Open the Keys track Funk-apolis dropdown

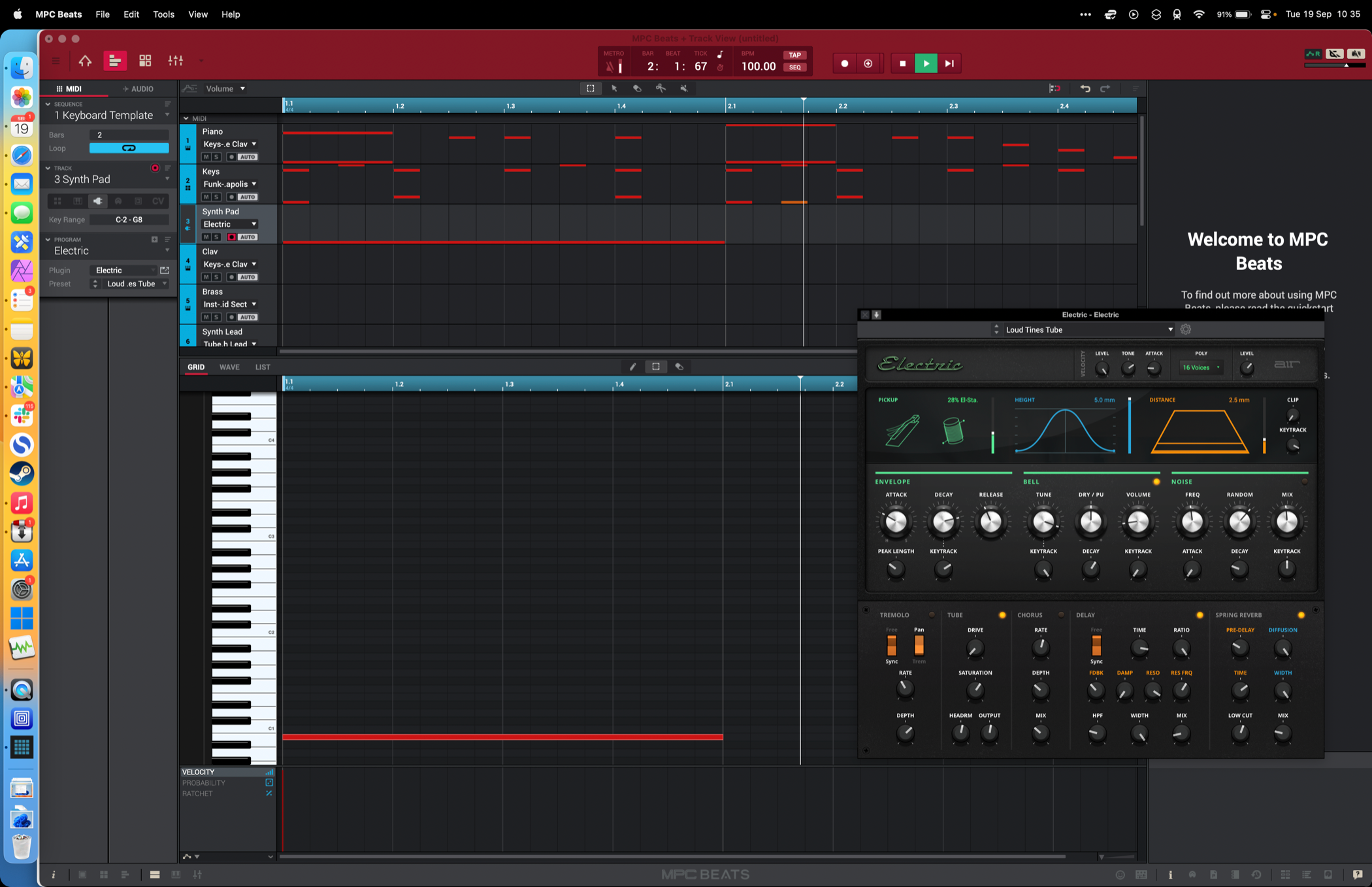click(x=229, y=184)
